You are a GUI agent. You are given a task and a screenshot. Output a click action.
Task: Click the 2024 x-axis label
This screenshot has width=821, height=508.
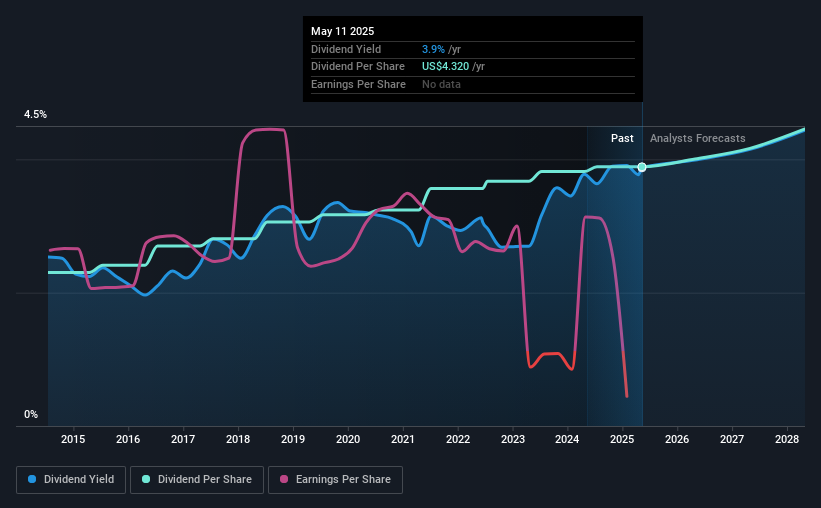(567, 439)
